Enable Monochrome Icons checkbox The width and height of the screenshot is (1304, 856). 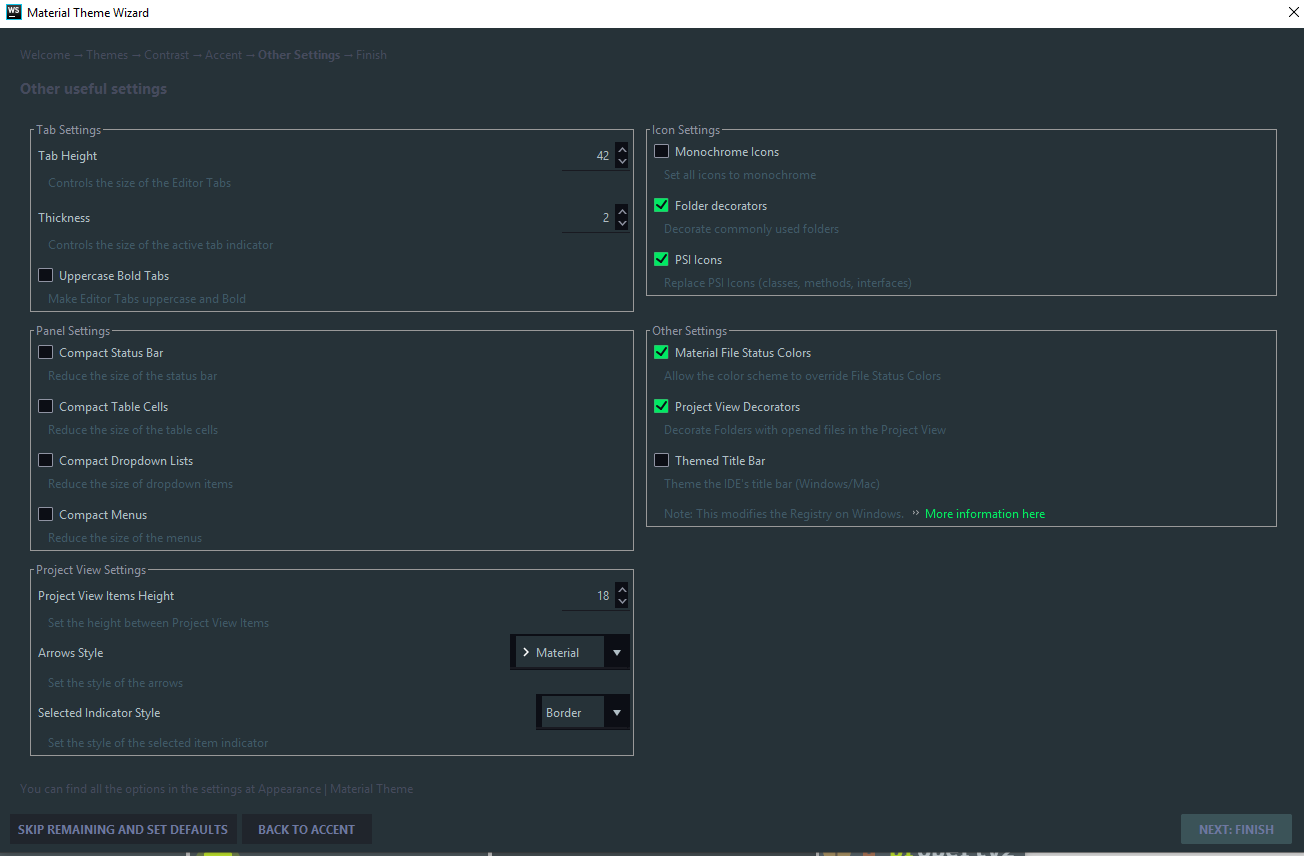pyautogui.click(x=662, y=151)
